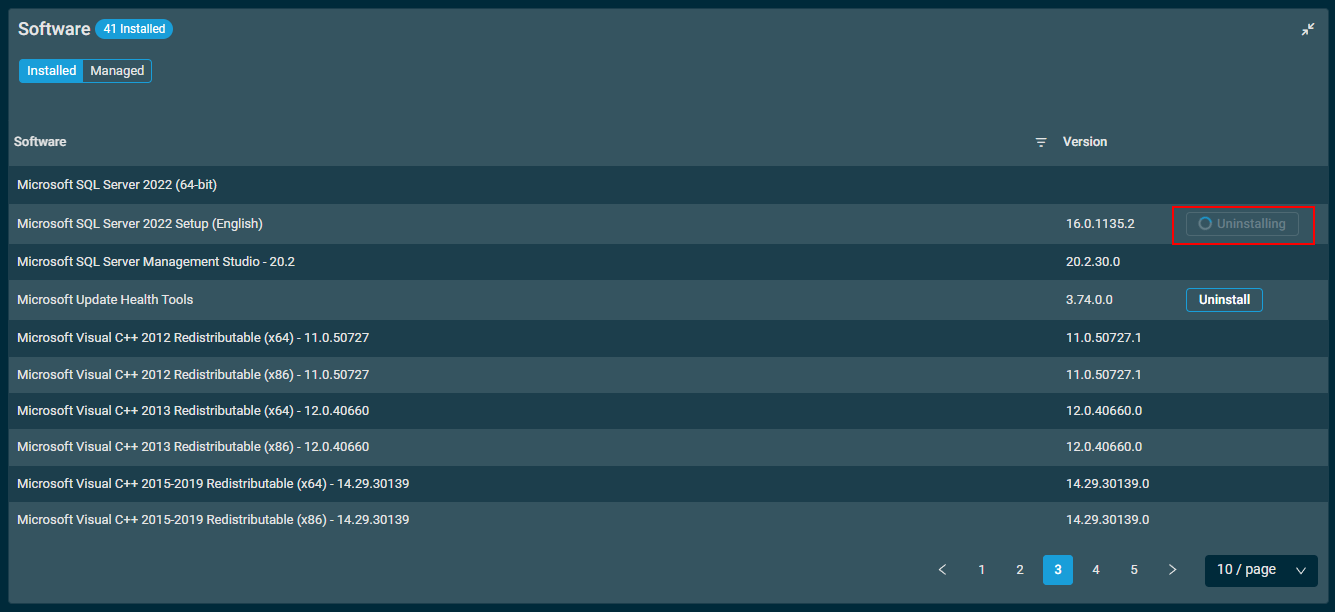The height and width of the screenshot is (612, 1335).
Task: Click the Version column header
Action: (1085, 142)
